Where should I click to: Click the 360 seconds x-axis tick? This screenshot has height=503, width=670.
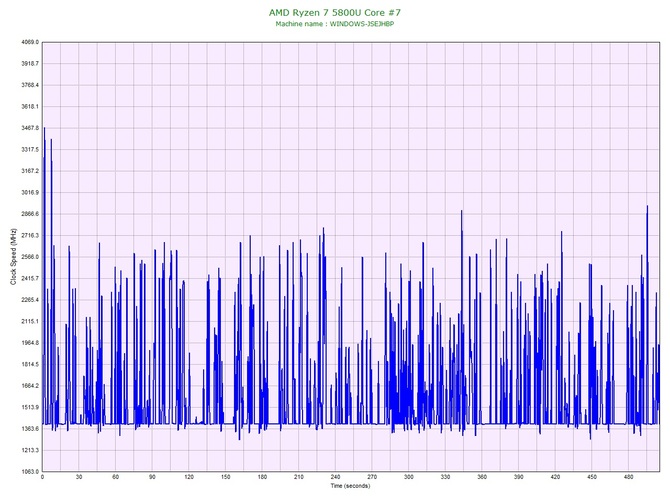click(x=482, y=477)
